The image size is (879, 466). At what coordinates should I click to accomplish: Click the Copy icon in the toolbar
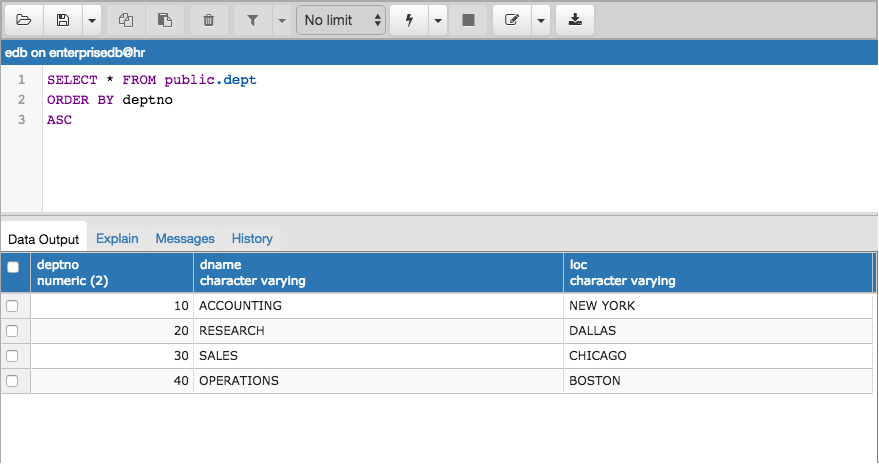(x=126, y=20)
